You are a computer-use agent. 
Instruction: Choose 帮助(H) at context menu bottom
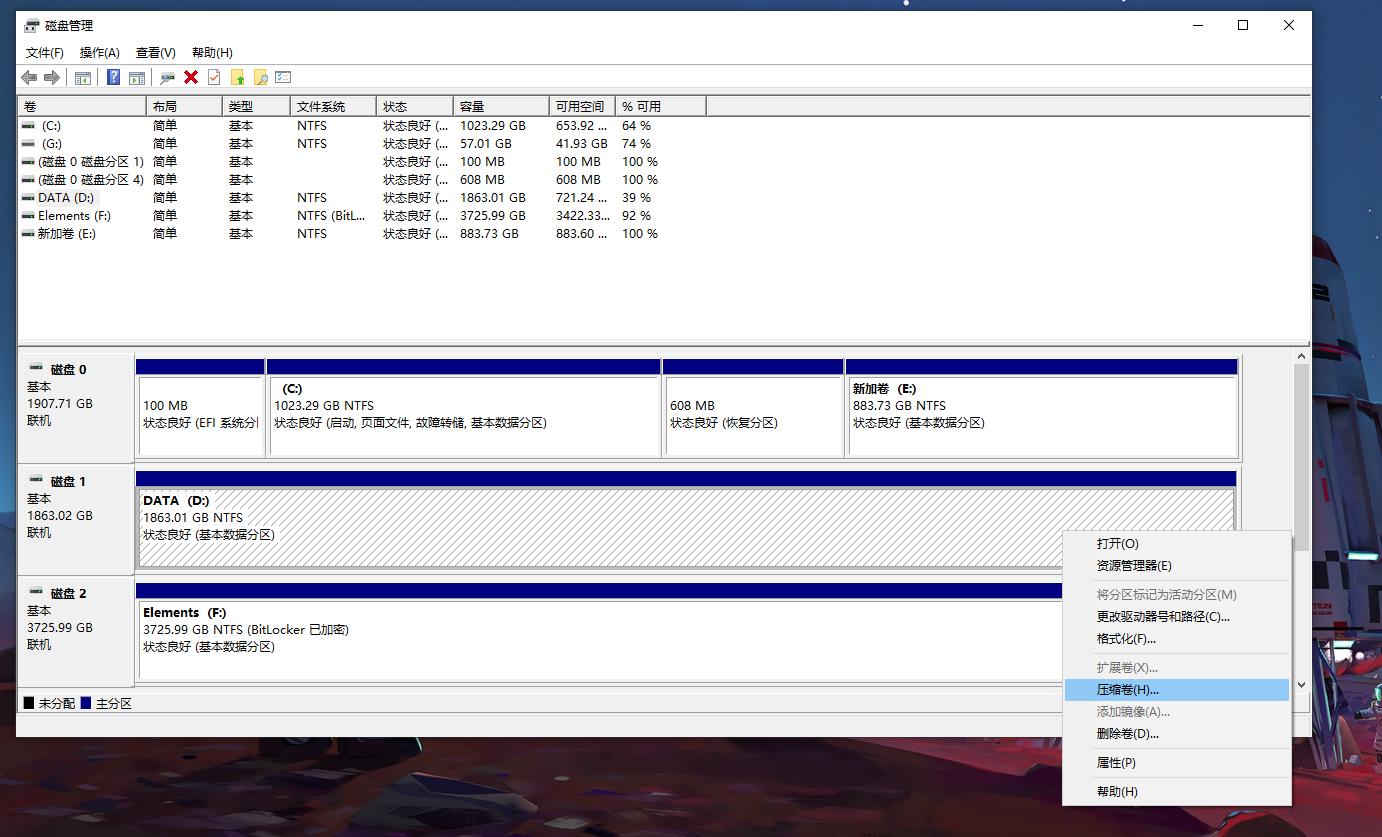pyautogui.click(x=1177, y=792)
